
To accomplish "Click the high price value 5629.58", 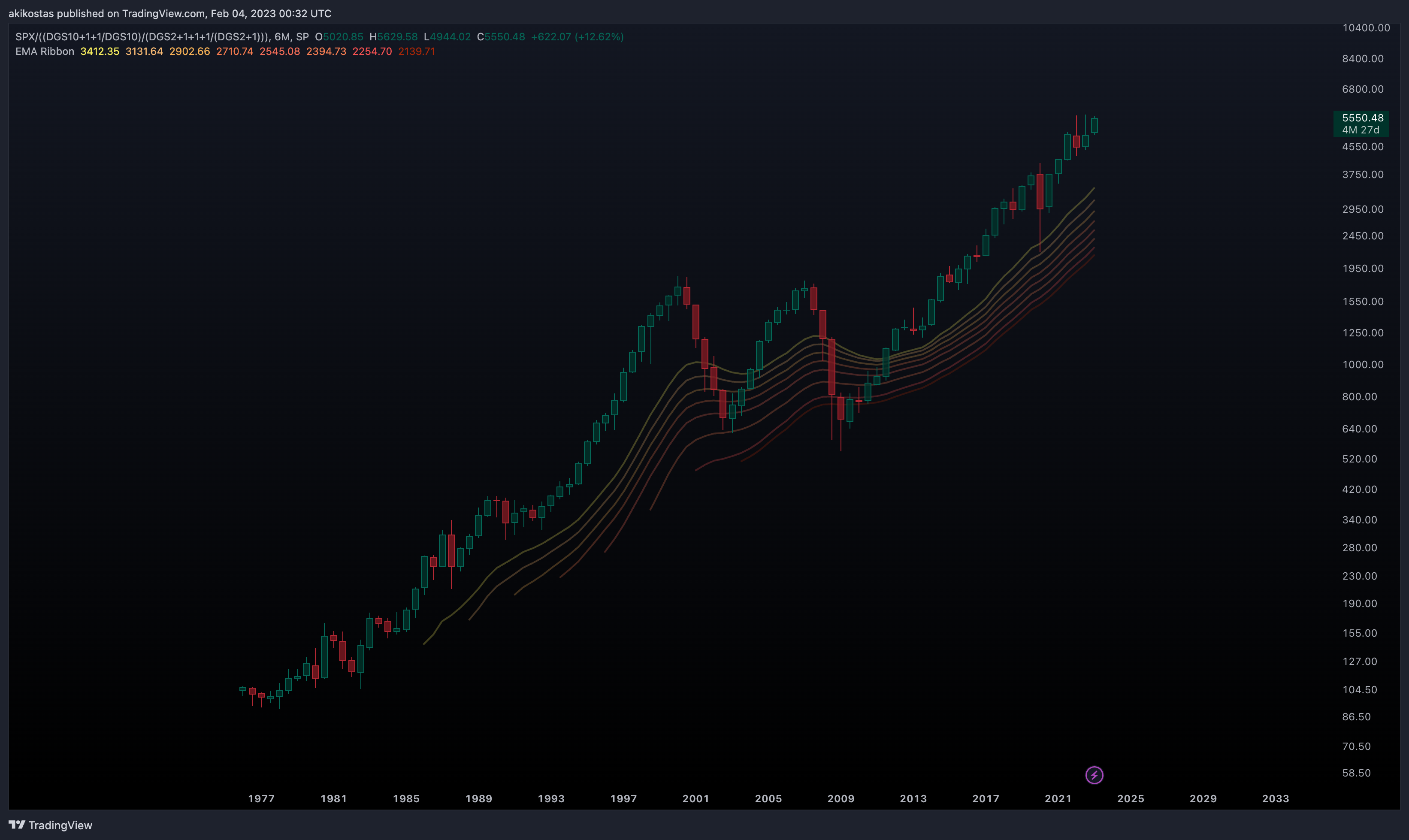I will 397,37.
